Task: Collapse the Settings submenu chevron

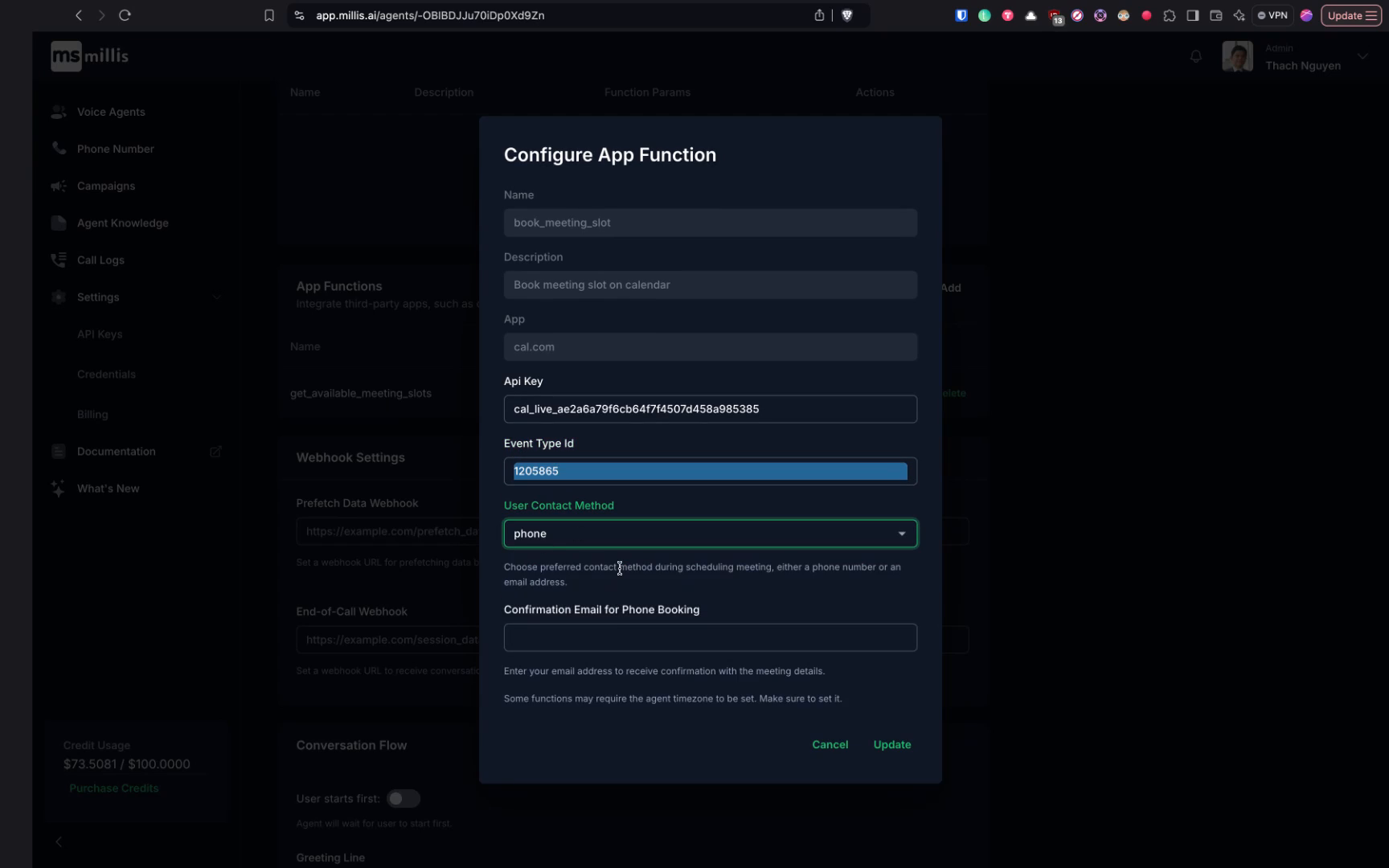Action: (x=217, y=297)
